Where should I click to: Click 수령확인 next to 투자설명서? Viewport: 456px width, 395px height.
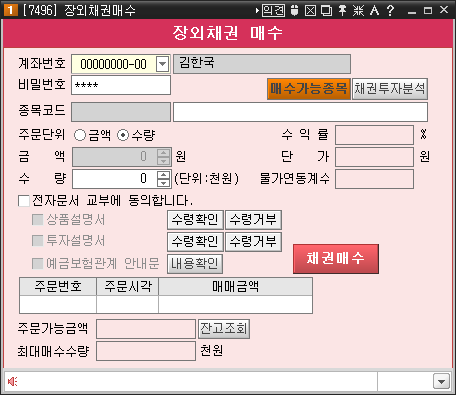coord(195,242)
